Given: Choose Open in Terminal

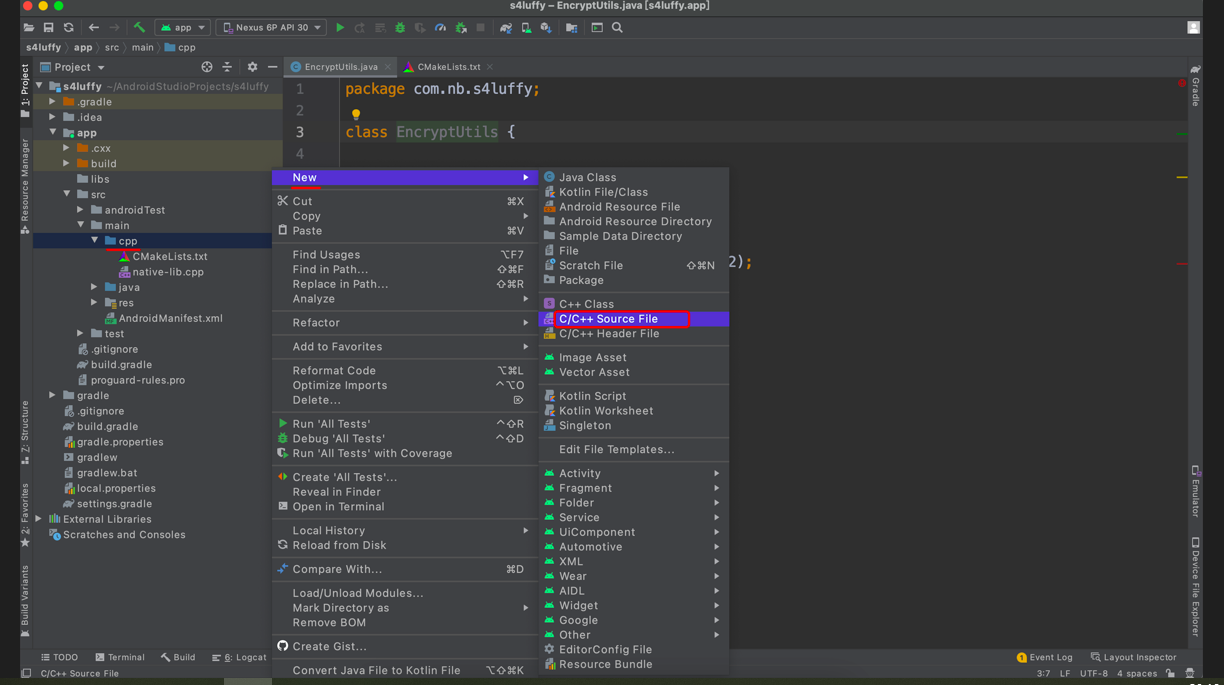Looking at the screenshot, I should pyautogui.click(x=404, y=507).
